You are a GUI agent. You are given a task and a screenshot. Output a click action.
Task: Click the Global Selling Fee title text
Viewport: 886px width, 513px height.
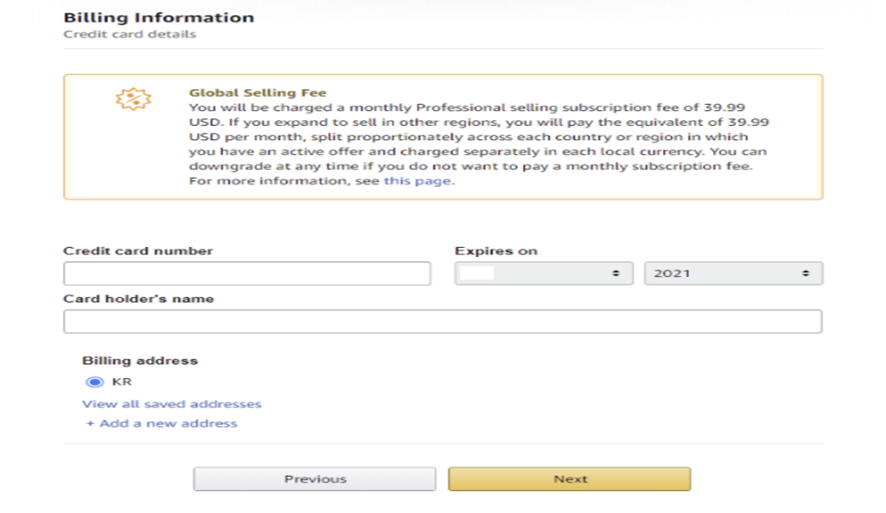point(258,93)
